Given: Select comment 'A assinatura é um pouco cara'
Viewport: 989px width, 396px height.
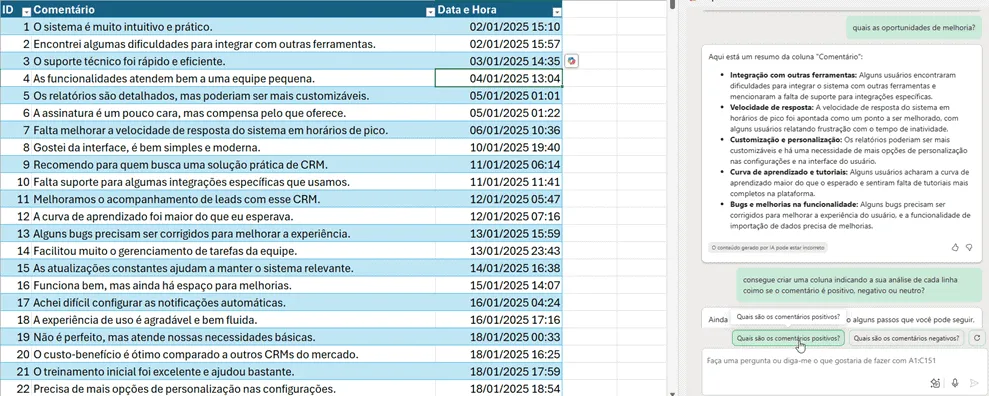Looking at the screenshot, I should click(233, 113).
